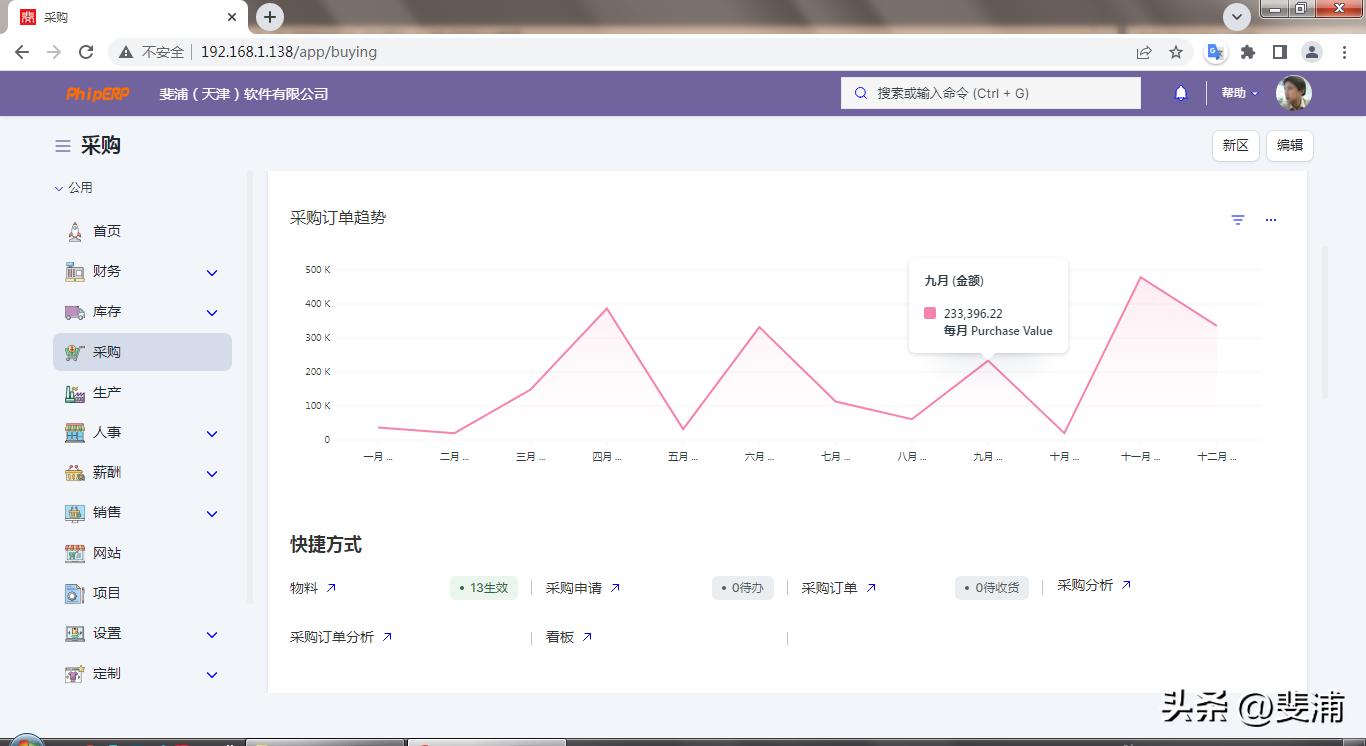Click the search command input field
Viewport: 1366px width, 746px height.
click(990, 92)
